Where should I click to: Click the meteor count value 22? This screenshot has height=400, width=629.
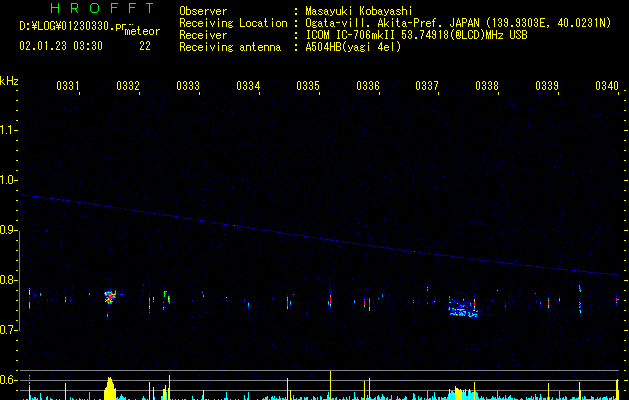145,46
